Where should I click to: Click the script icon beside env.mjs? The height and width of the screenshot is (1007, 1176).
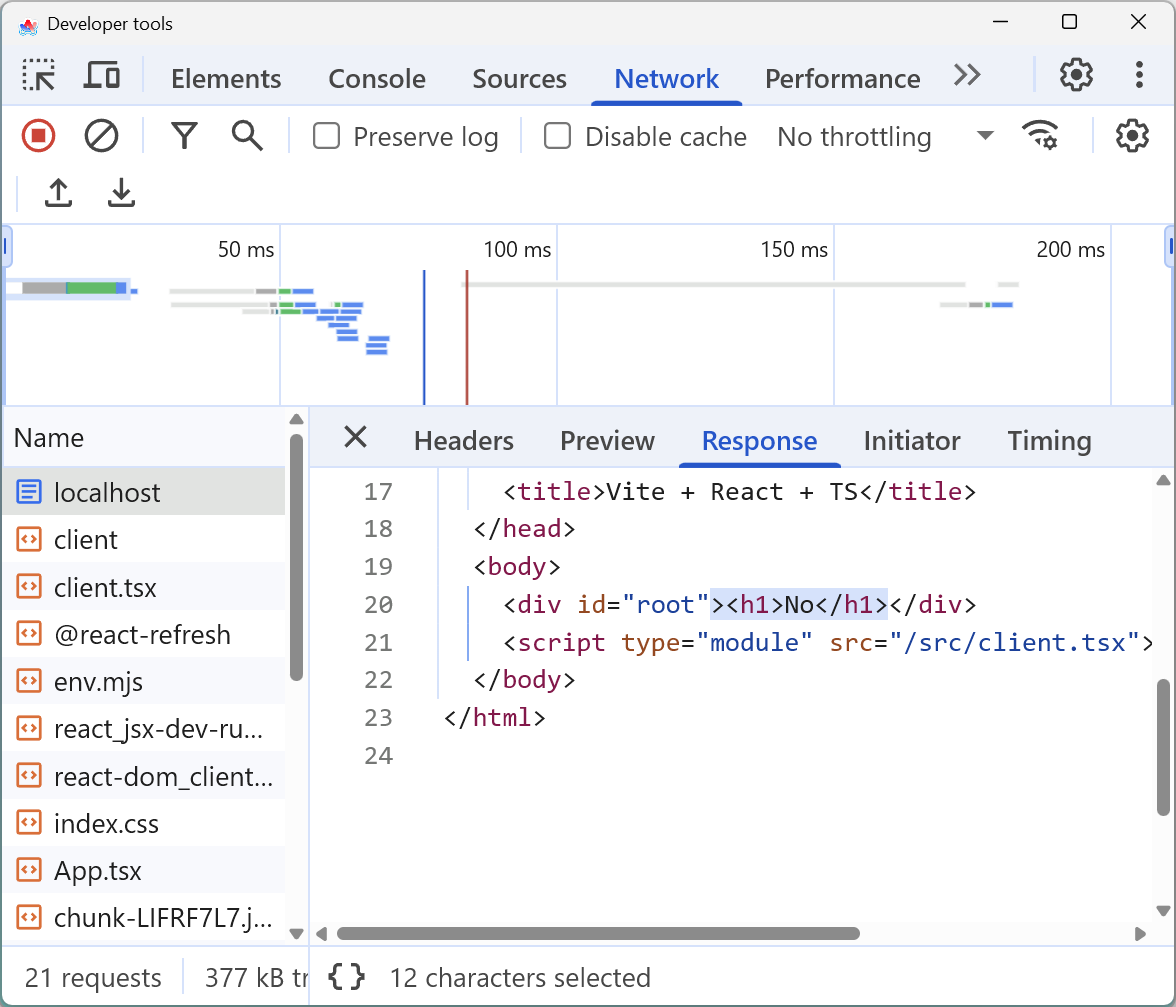click(28, 681)
